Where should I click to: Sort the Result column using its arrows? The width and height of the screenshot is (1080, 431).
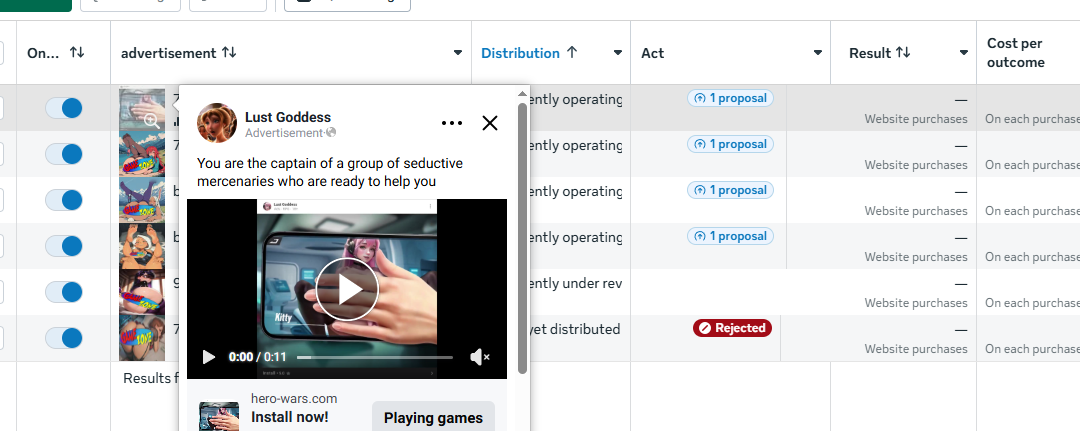pos(902,53)
